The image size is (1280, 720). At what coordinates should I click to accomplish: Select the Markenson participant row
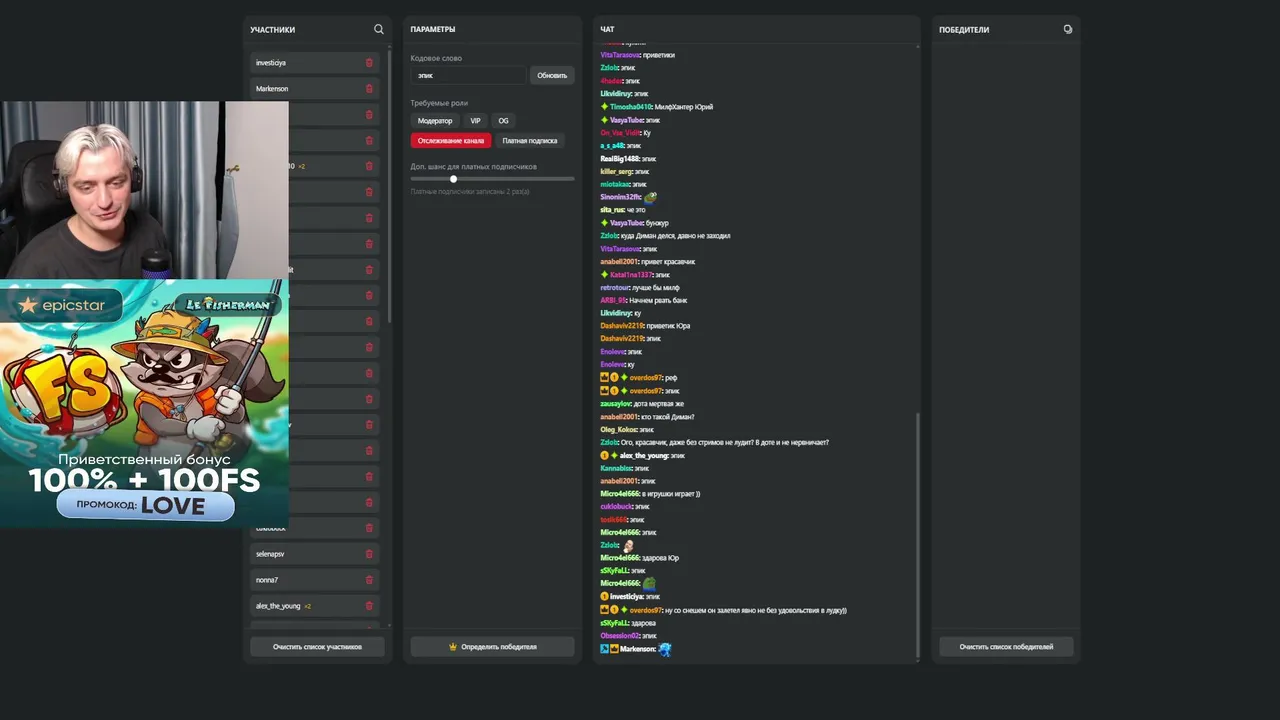point(315,88)
